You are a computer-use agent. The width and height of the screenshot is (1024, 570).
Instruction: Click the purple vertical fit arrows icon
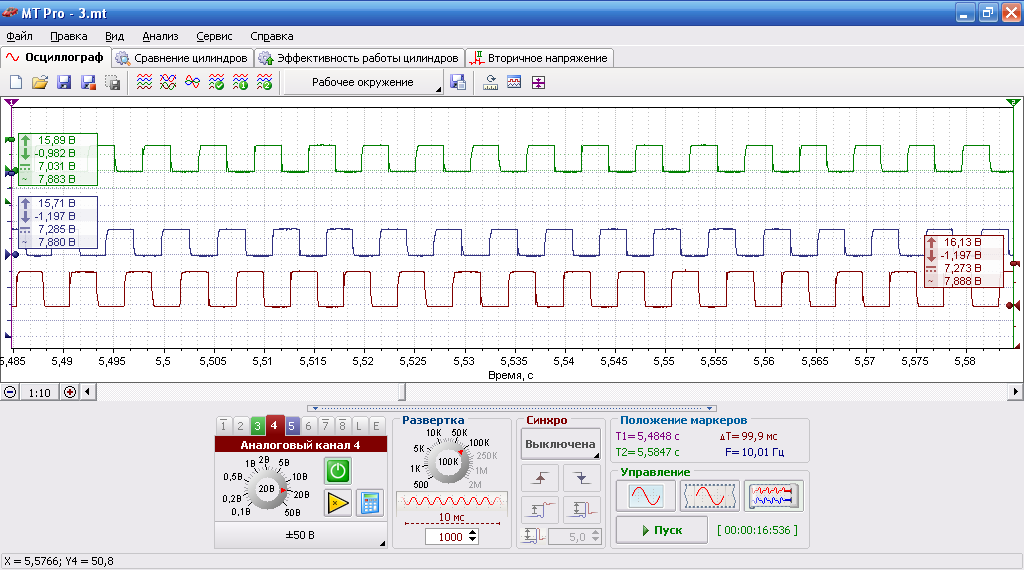coord(538,82)
